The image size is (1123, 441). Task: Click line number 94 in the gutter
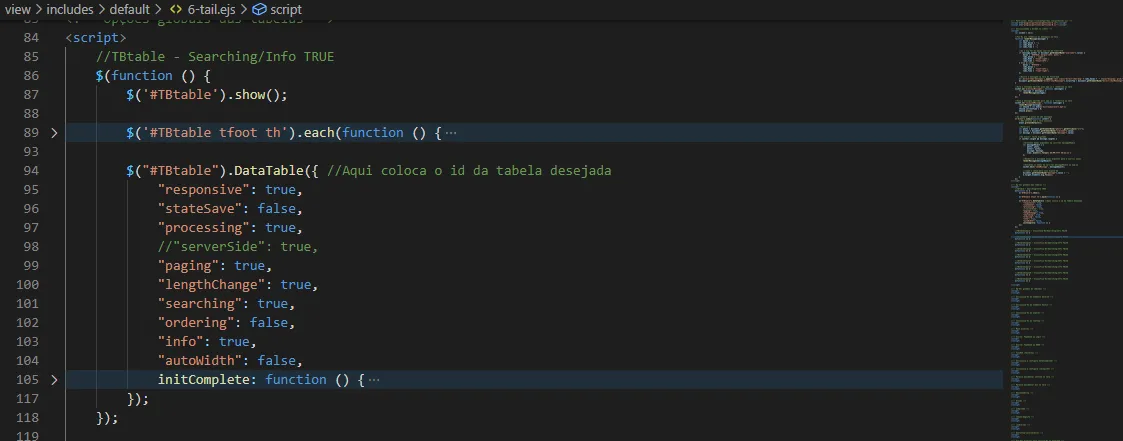(30, 170)
